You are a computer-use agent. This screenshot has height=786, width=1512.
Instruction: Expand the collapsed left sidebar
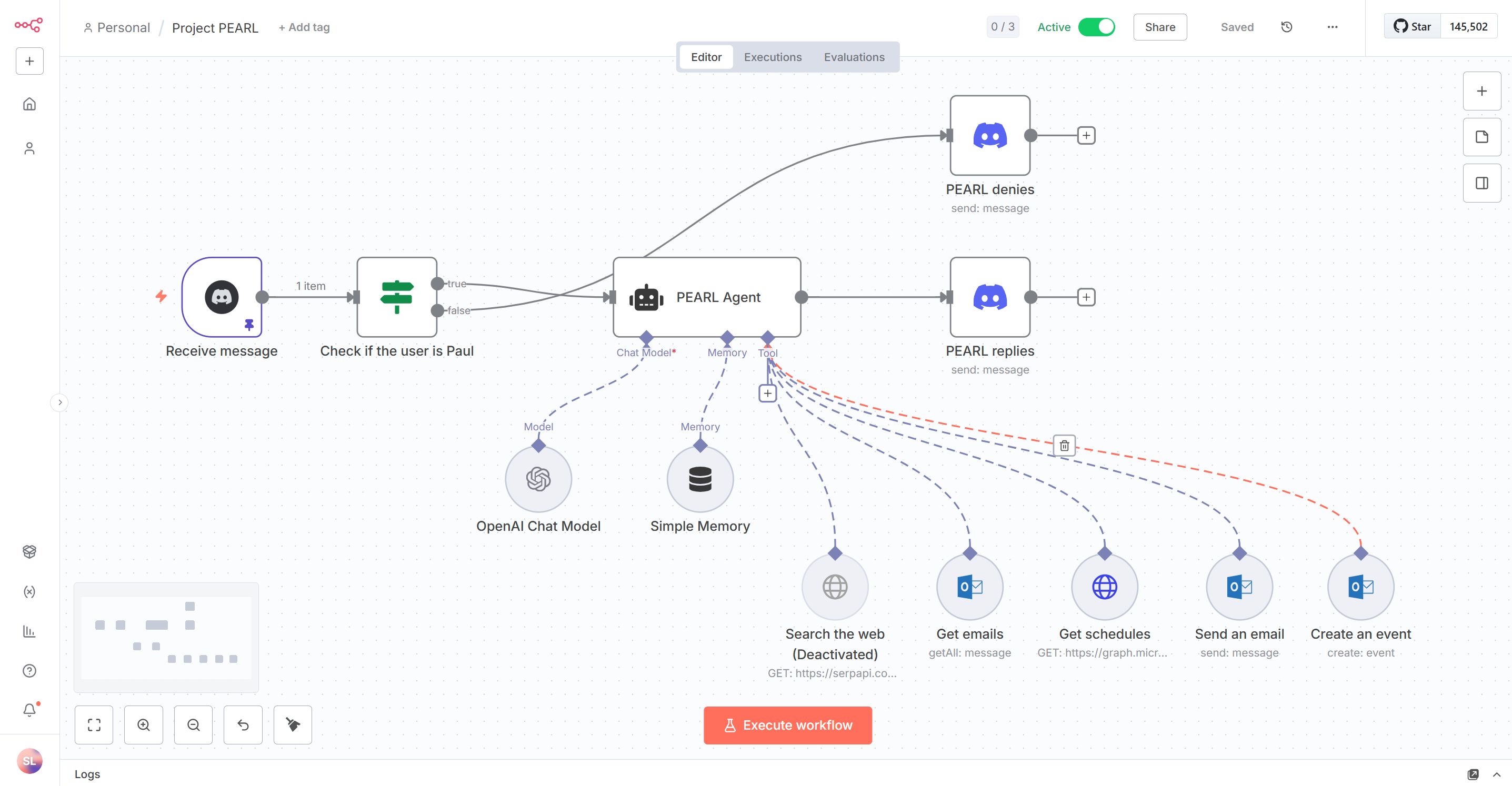click(x=59, y=402)
